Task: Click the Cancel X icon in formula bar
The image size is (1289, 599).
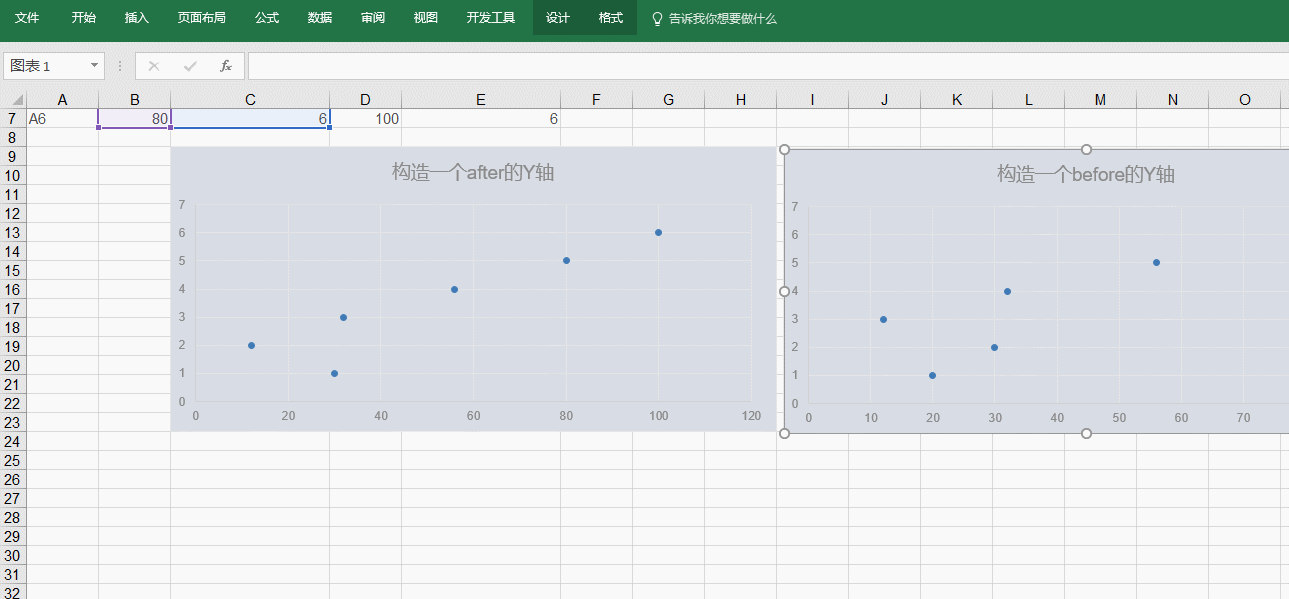Action: coord(153,66)
